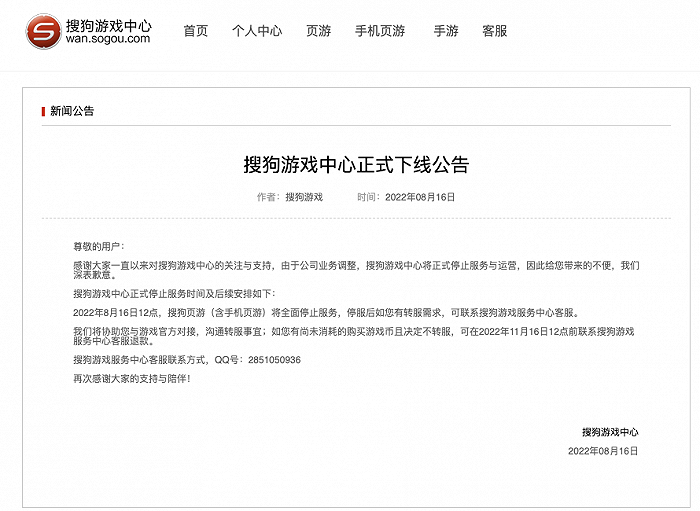Click the date below the bottom signature
This screenshot has width=700, height=511.
pyautogui.click(x=603, y=451)
